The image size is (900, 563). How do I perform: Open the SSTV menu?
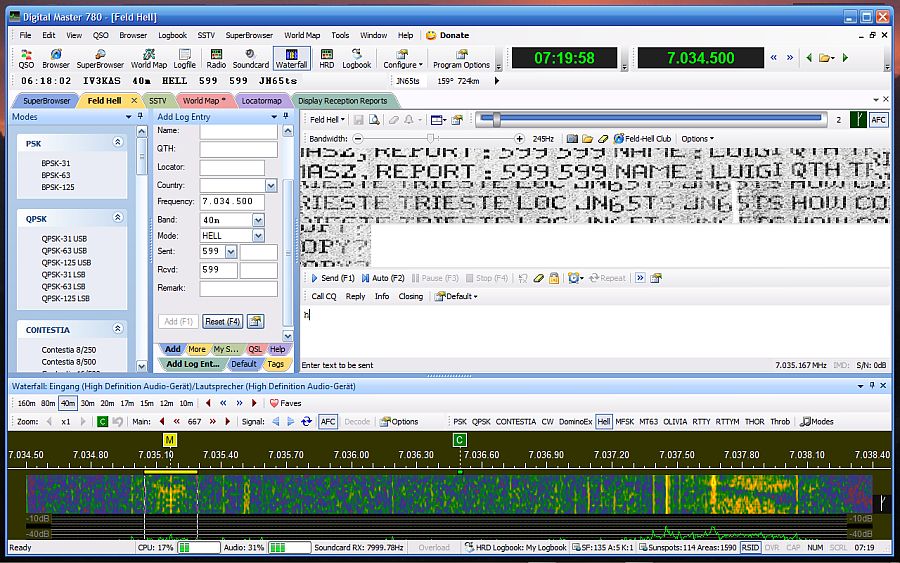pos(205,35)
